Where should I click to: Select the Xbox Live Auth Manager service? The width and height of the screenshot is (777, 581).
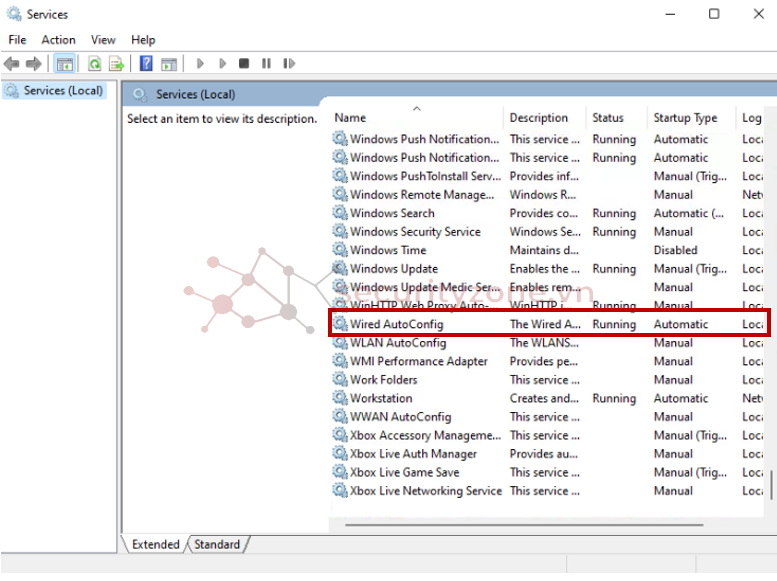click(x=549, y=454)
